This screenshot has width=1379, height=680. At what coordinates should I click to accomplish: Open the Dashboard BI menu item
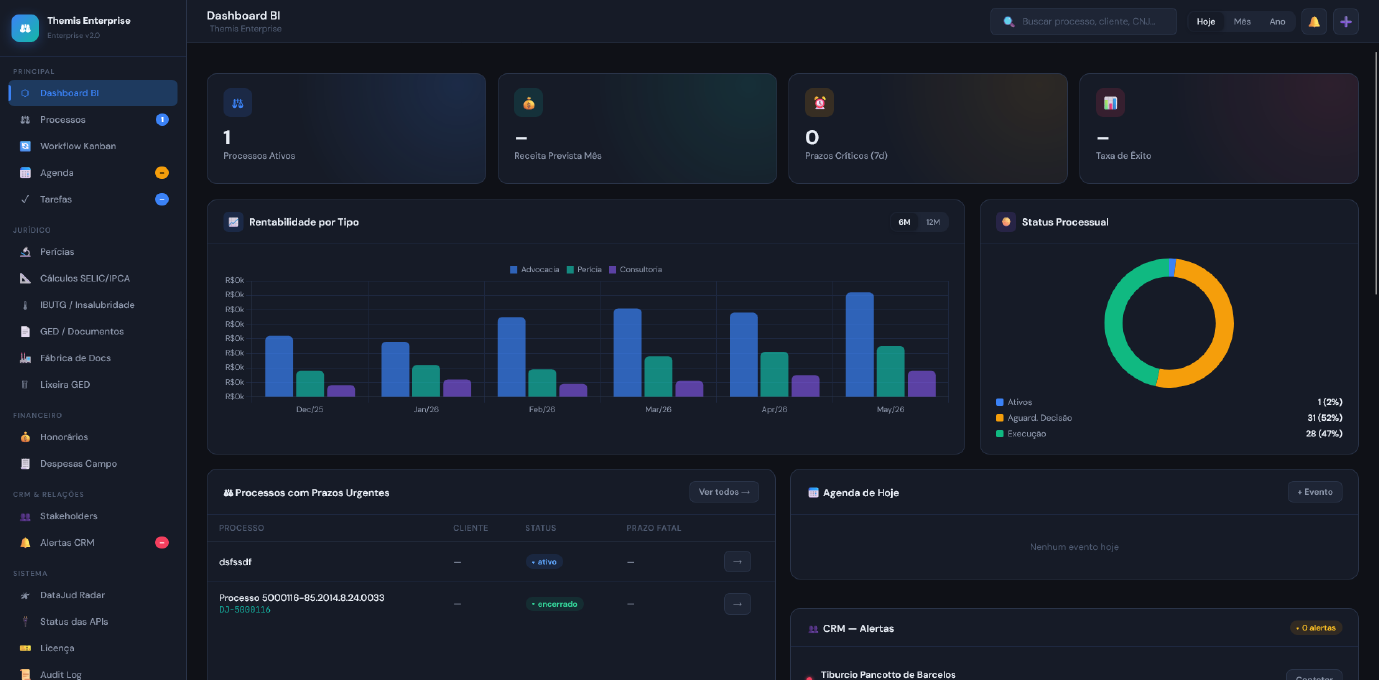point(93,93)
